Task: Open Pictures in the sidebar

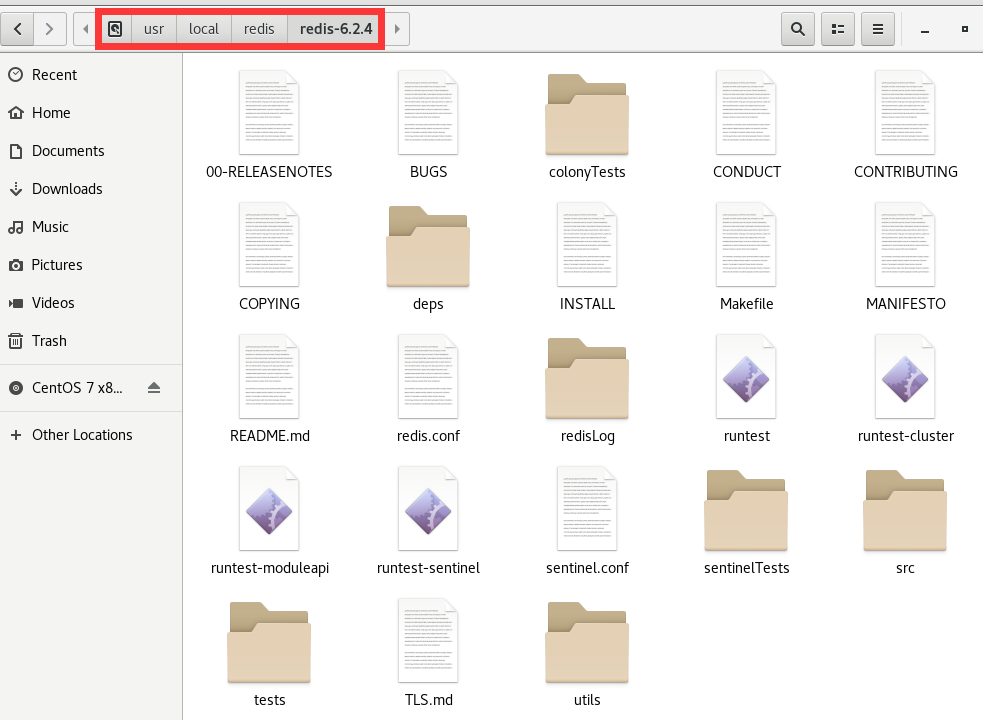Action: coord(91,265)
